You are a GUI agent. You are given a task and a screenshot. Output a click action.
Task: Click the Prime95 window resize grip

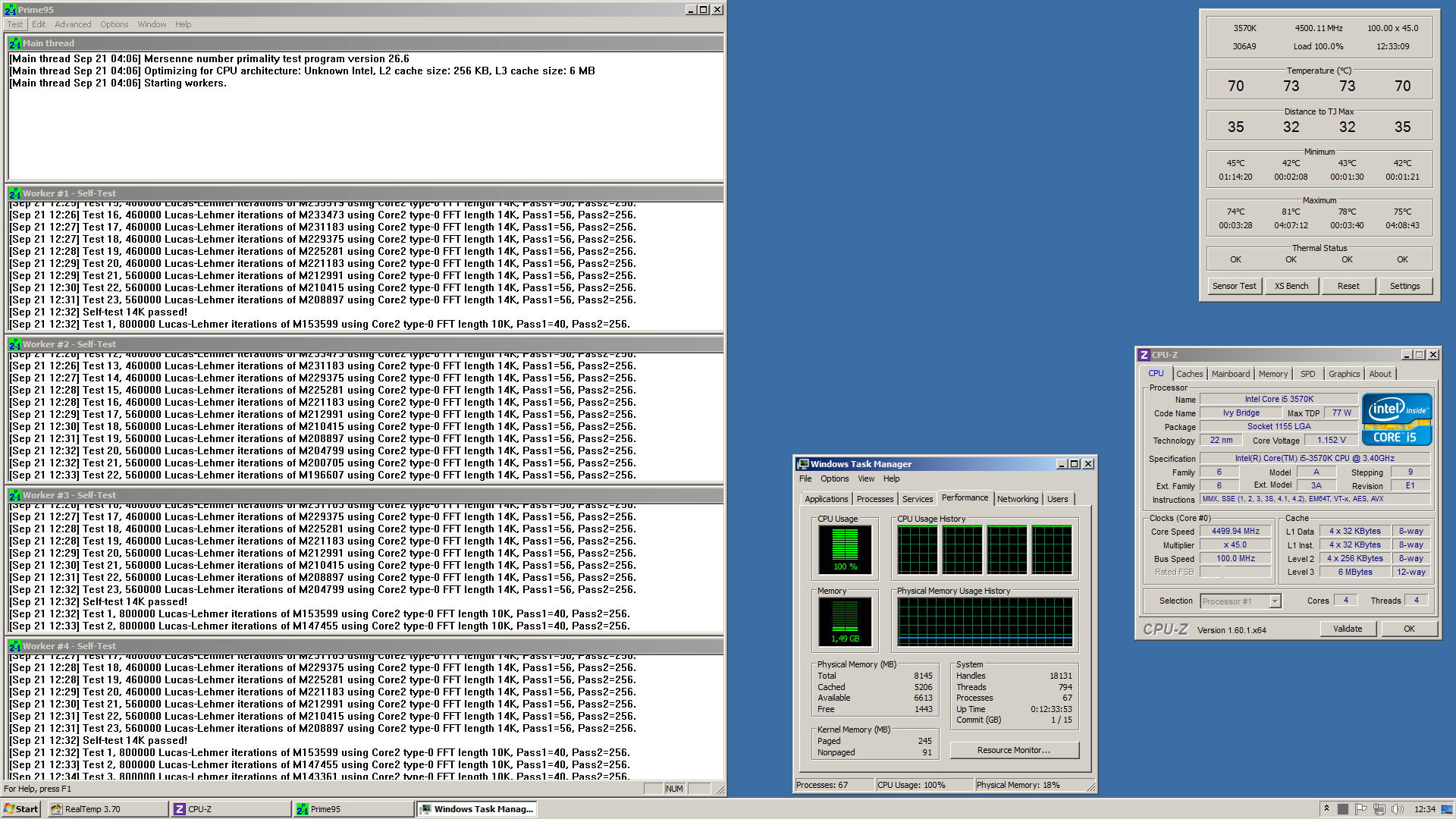pyautogui.click(x=720, y=789)
